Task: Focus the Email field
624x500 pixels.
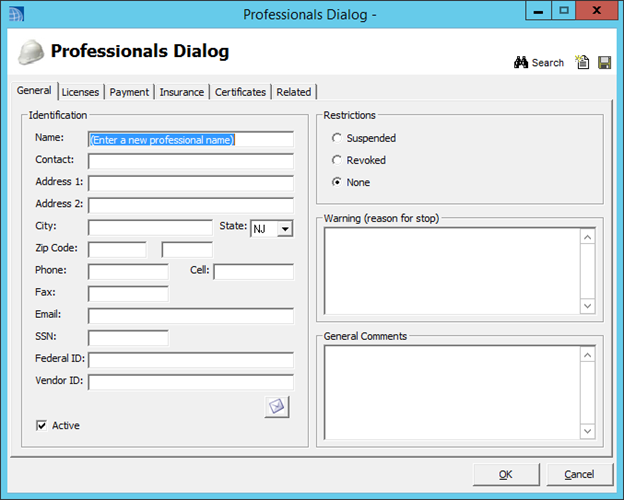Action: (x=191, y=316)
